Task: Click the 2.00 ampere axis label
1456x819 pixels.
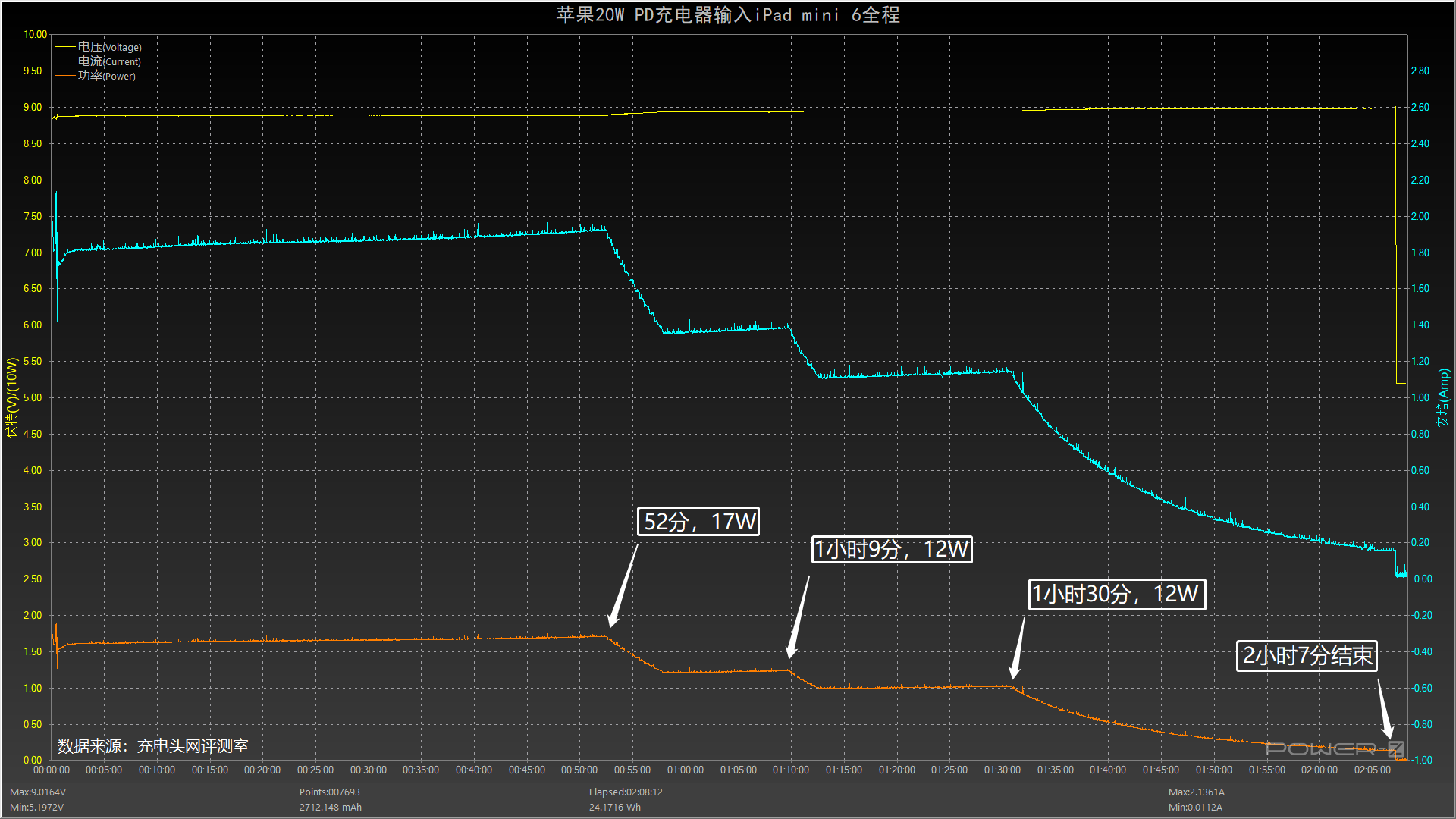Action: point(1420,216)
